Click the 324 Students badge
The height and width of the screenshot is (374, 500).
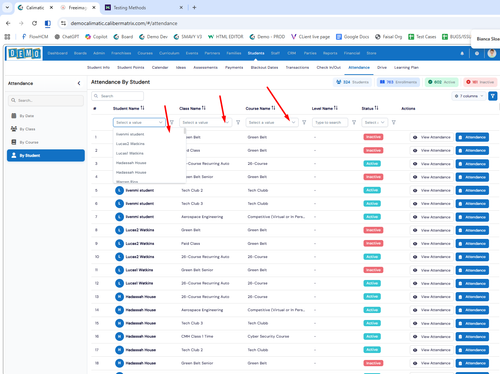tap(353, 82)
